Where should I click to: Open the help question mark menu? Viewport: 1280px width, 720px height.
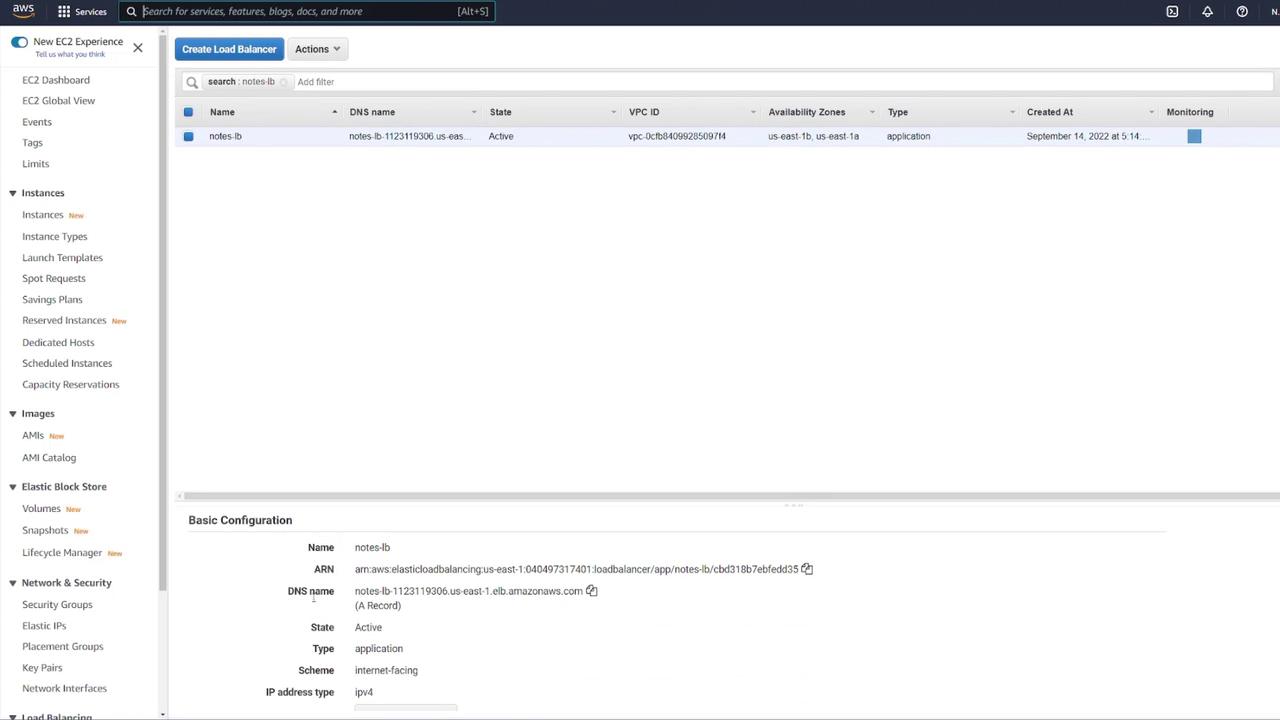(x=1242, y=11)
